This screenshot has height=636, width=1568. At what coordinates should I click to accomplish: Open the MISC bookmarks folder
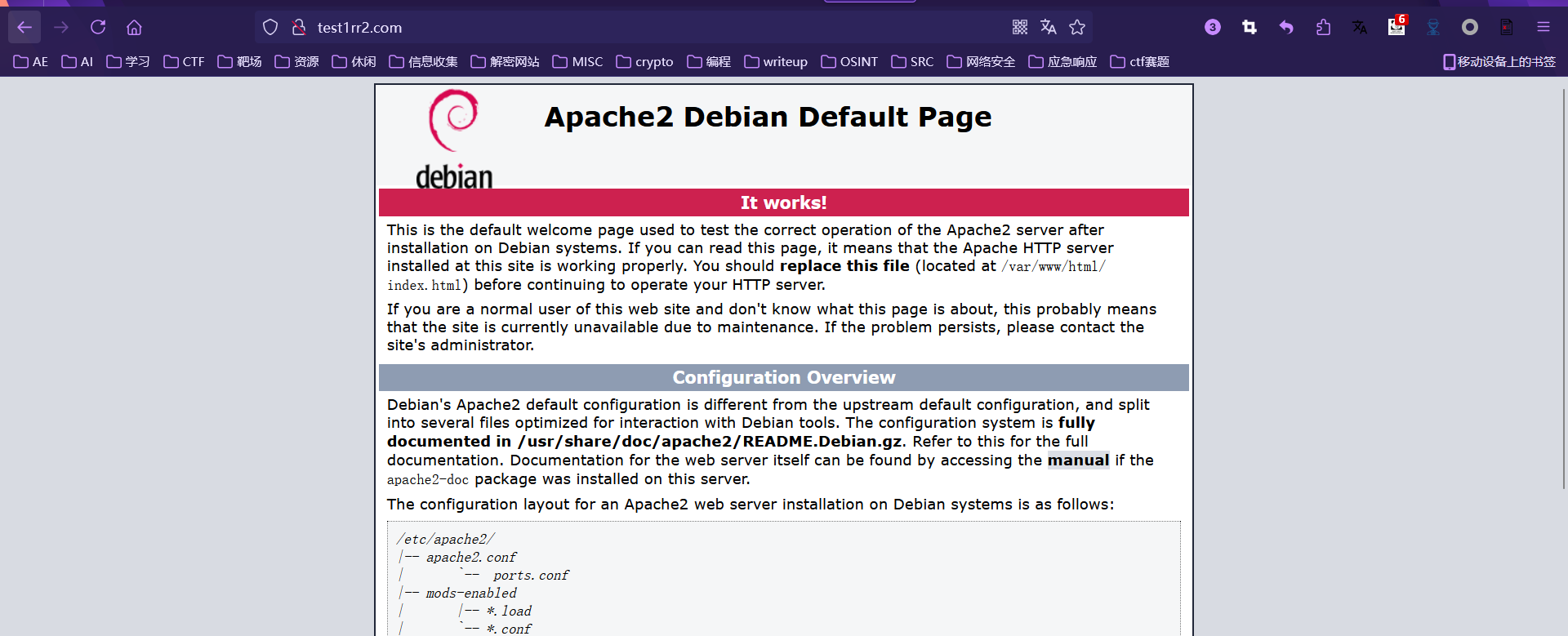577,62
